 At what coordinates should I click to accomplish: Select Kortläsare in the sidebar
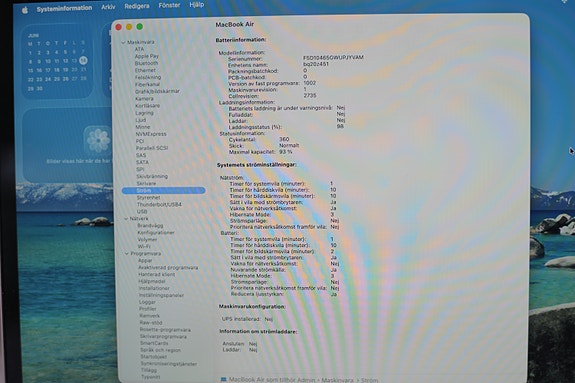147,106
